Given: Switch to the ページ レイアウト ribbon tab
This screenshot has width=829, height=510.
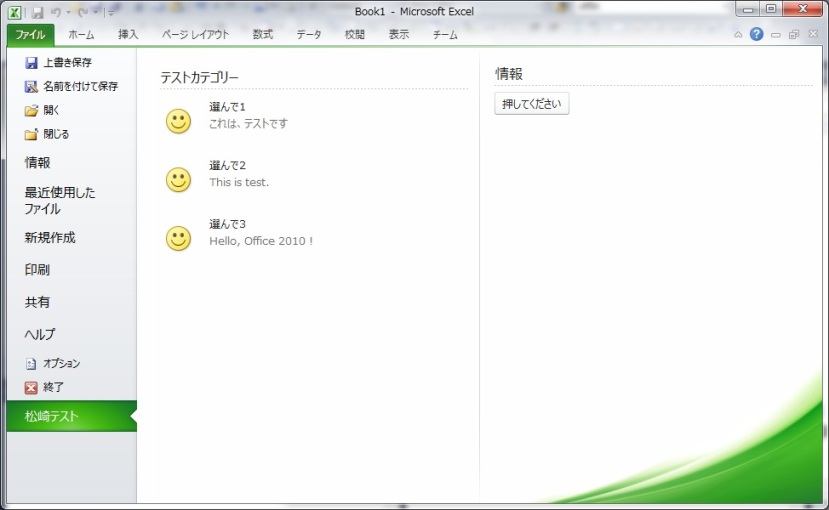Looking at the screenshot, I should (x=195, y=35).
